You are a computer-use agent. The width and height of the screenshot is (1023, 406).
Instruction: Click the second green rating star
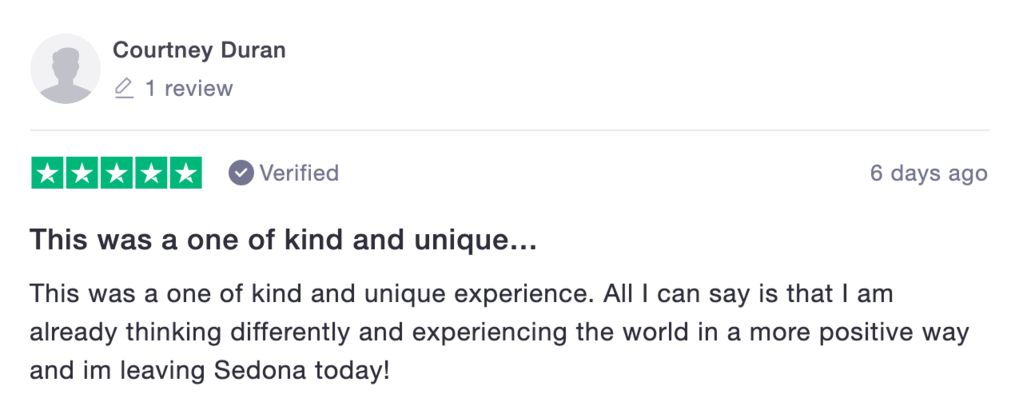pos(82,173)
